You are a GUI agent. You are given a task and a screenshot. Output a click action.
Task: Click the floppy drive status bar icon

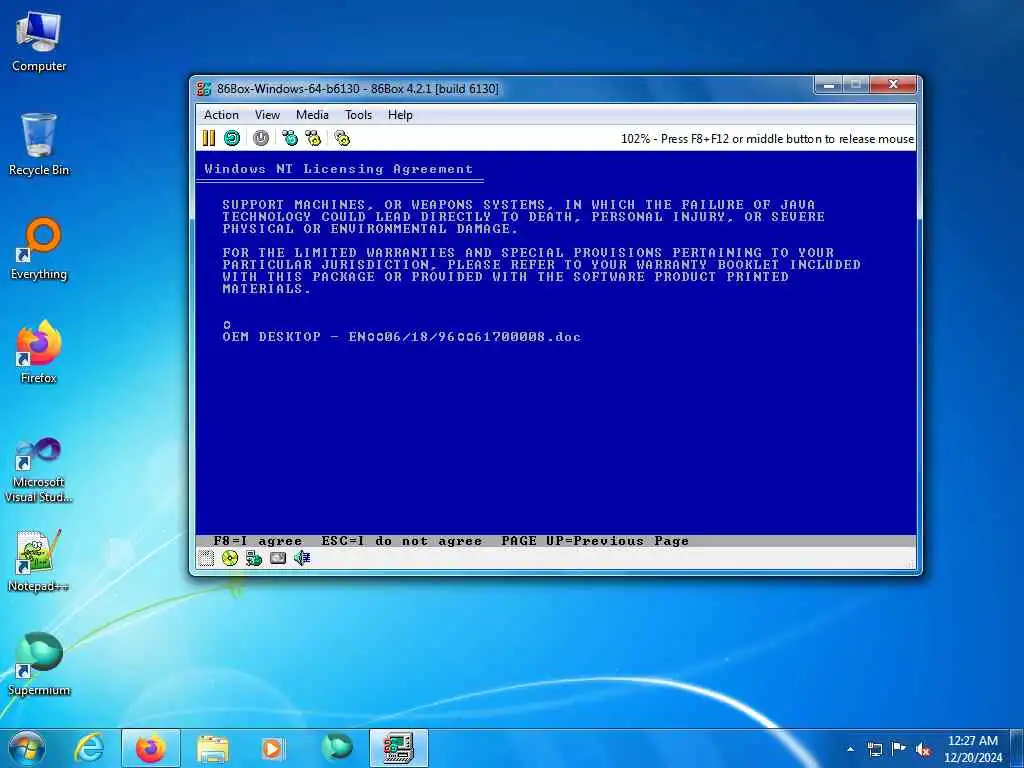coord(206,558)
